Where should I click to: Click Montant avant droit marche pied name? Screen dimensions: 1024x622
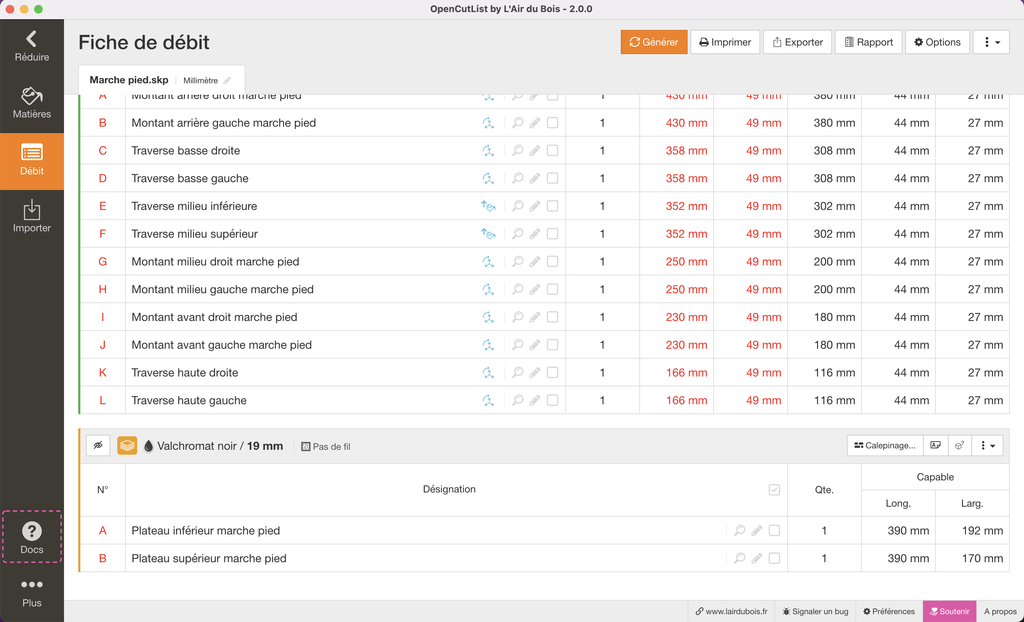214,317
